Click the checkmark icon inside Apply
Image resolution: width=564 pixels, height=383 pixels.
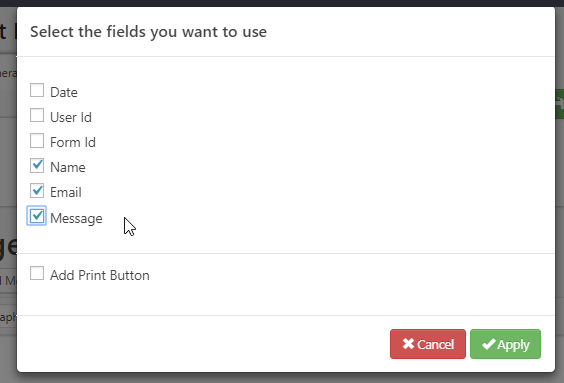pyautogui.click(x=488, y=344)
